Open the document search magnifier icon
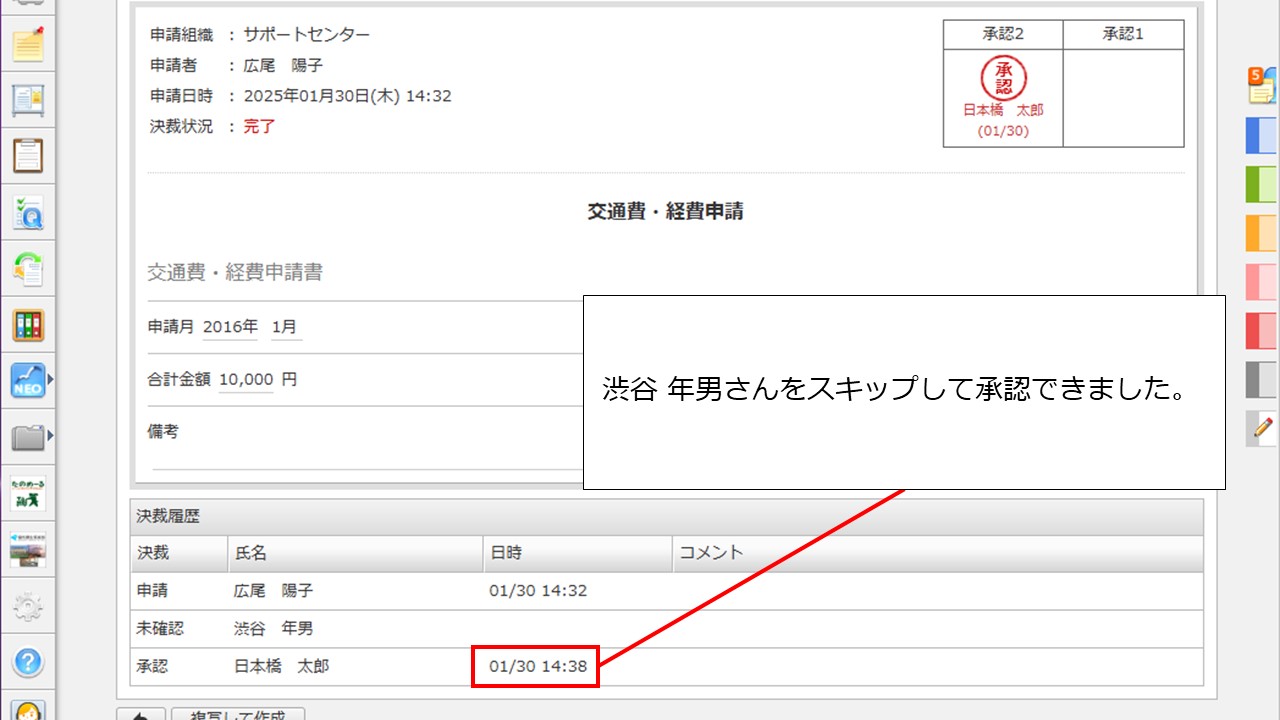The image size is (1280, 720). (x=28, y=212)
